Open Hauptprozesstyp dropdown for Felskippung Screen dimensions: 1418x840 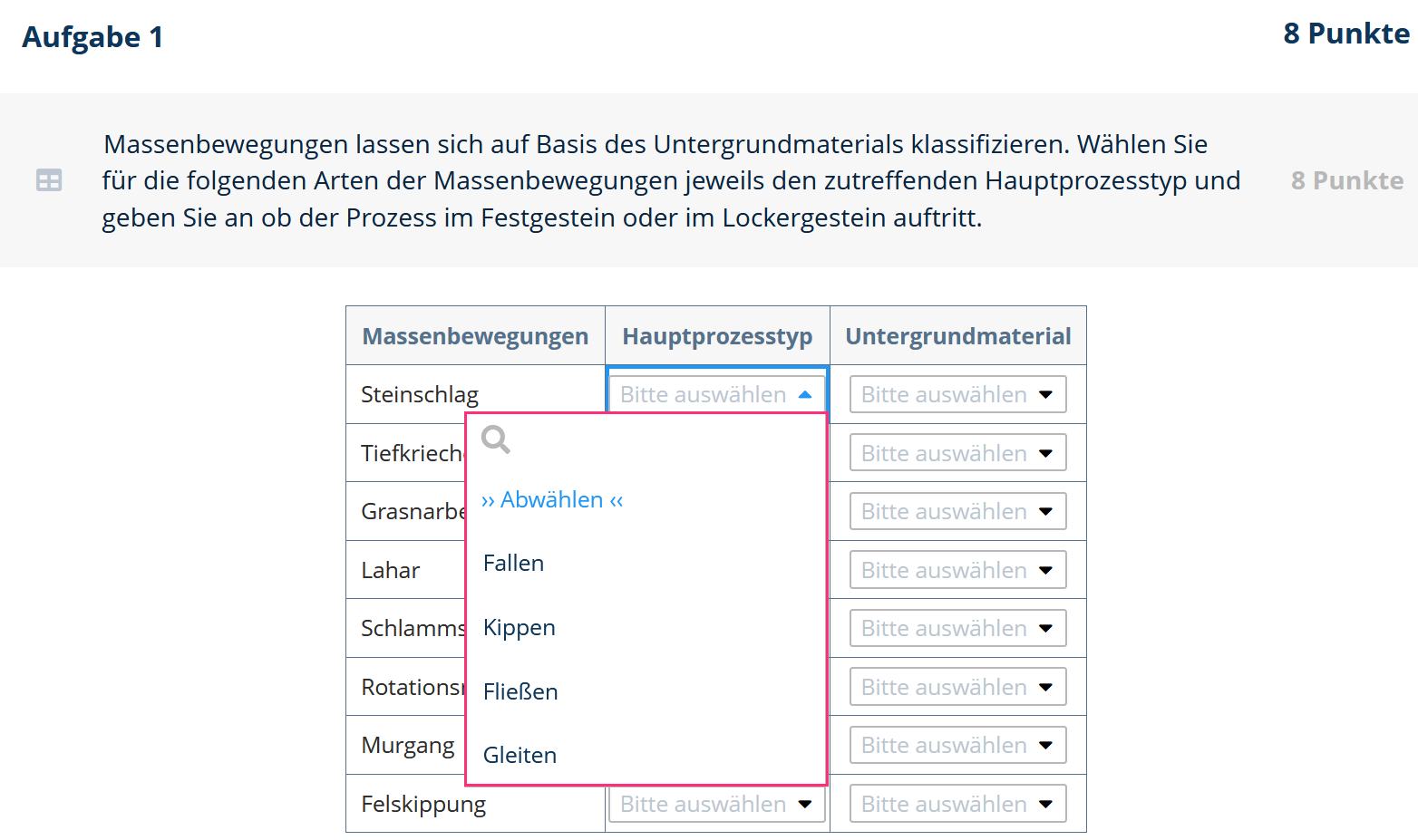pyautogui.click(x=716, y=804)
